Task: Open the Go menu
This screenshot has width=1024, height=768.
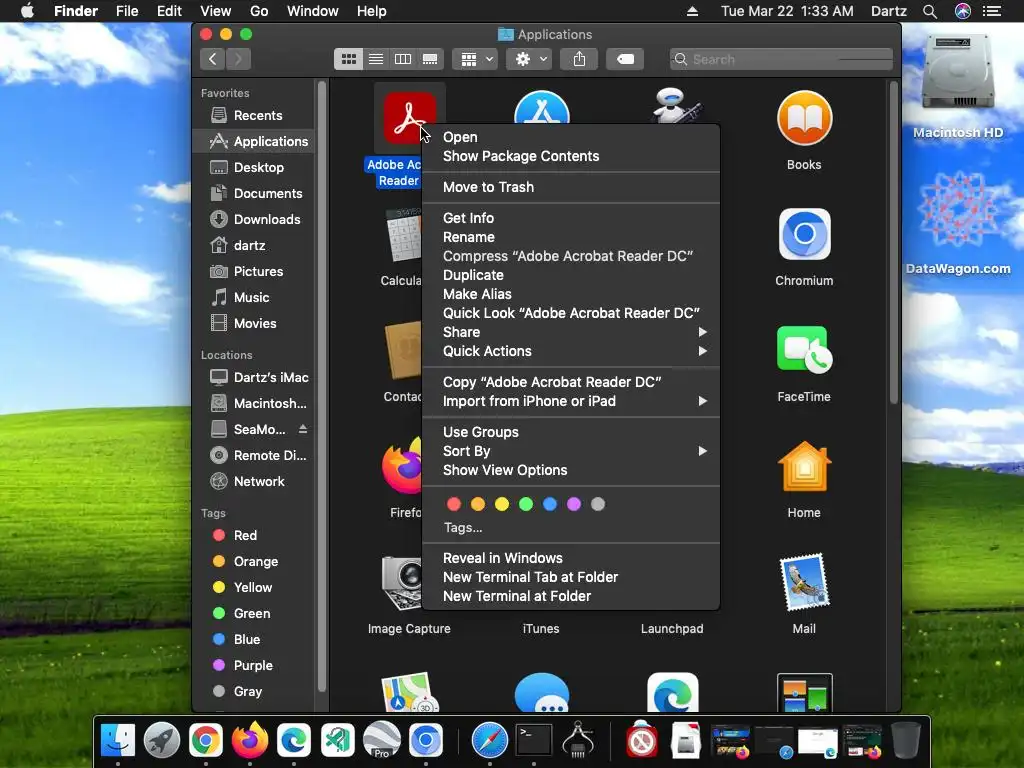Action: coord(259,11)
